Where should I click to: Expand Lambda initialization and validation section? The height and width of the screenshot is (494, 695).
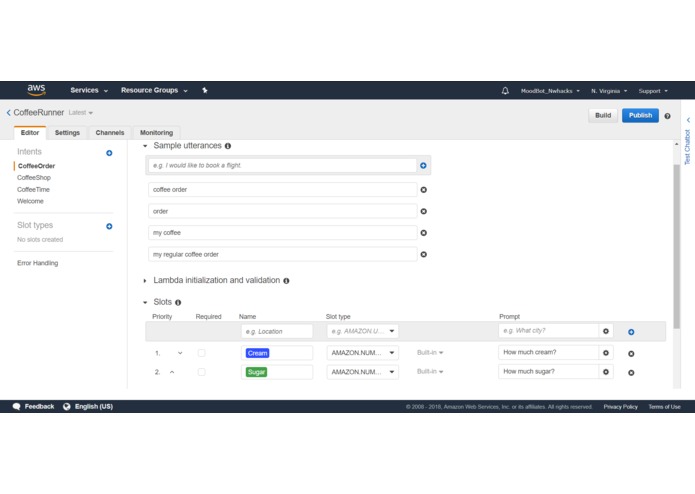pos(145,280)
